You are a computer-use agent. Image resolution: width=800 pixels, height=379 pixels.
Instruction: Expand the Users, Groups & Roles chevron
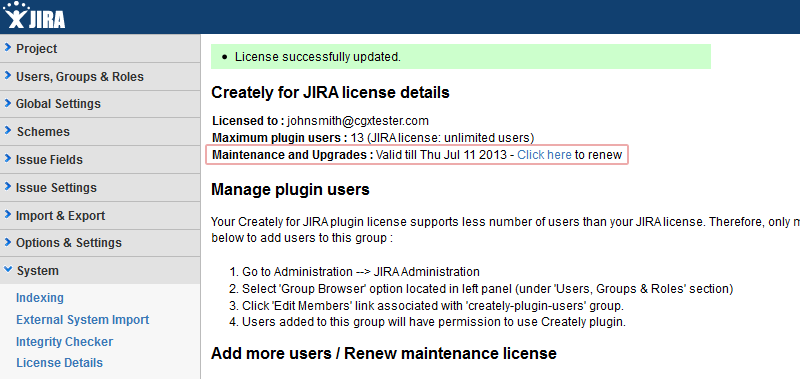8,76
